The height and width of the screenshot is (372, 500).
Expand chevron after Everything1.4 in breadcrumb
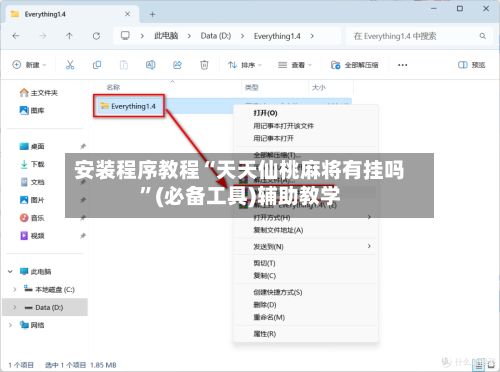pyautogui.click(x=312, y=36)
